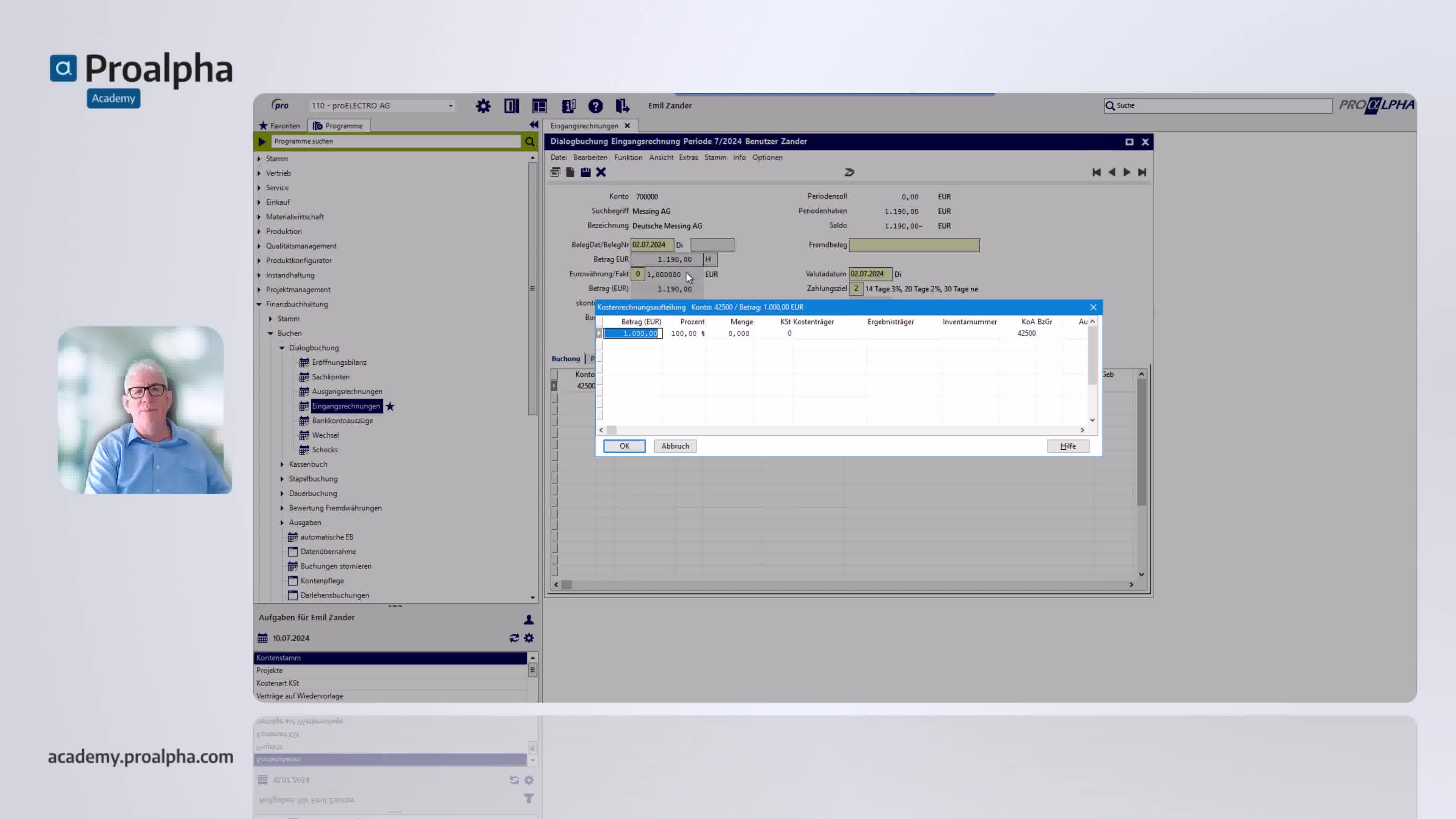1456x819 pixels.
Task: Collapse the navigation panel with double arrow
Action: pos(533,125)
